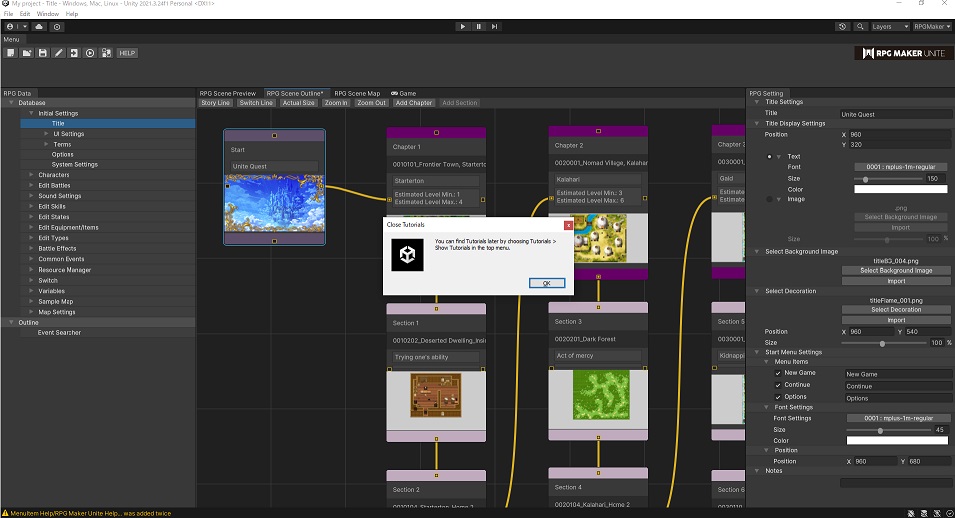This screenshot has height=518, width=955.
Task: Click the Story Line button
Action: click(216, 103)
